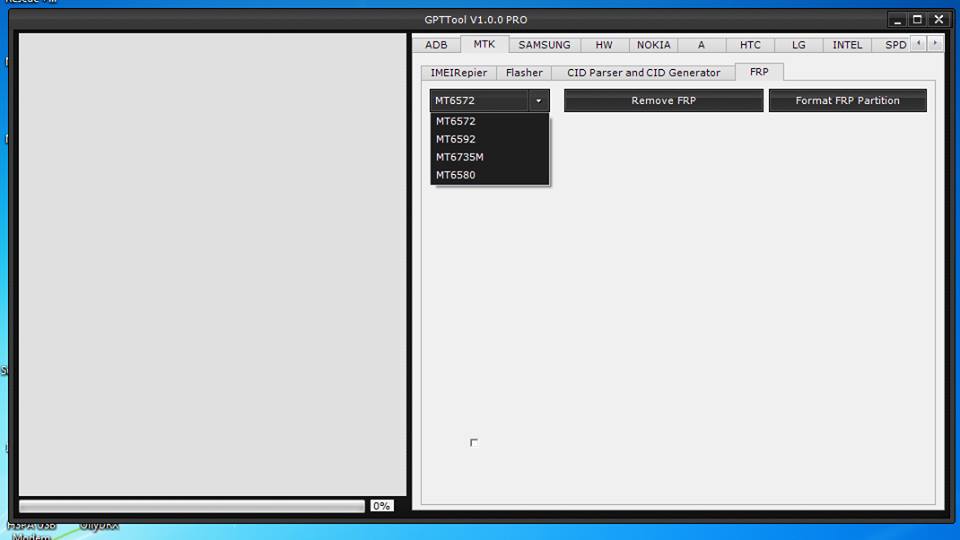Image resolution: width=960 pixels, height=540 pixels.
Task: Select the tab labeled A
Action: click(701, 45)
